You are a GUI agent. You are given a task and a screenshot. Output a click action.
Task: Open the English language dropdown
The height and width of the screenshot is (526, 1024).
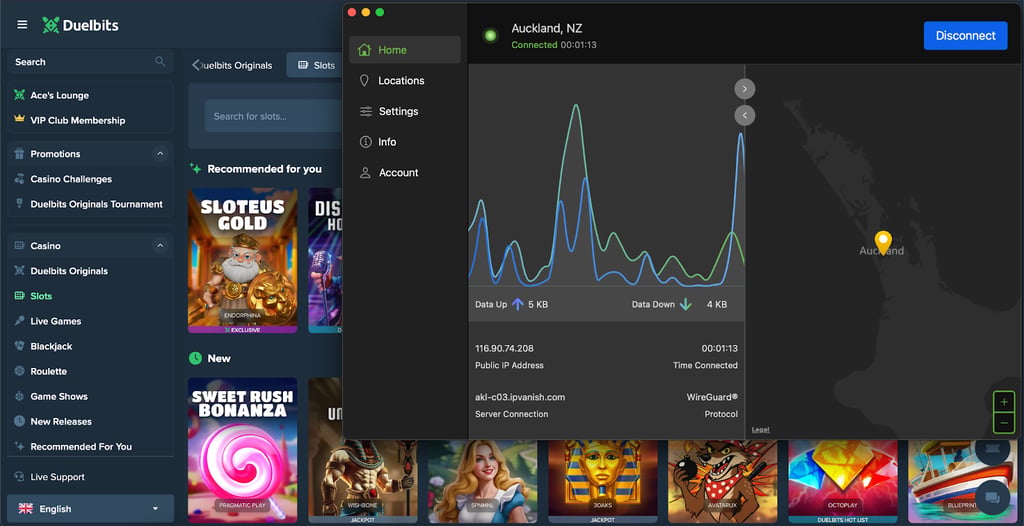pos(90,508)
